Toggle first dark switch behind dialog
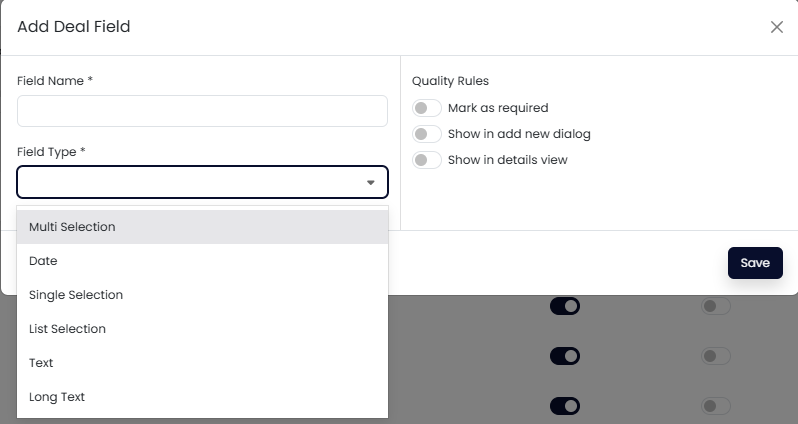The image size is (798, 424). 565,306
